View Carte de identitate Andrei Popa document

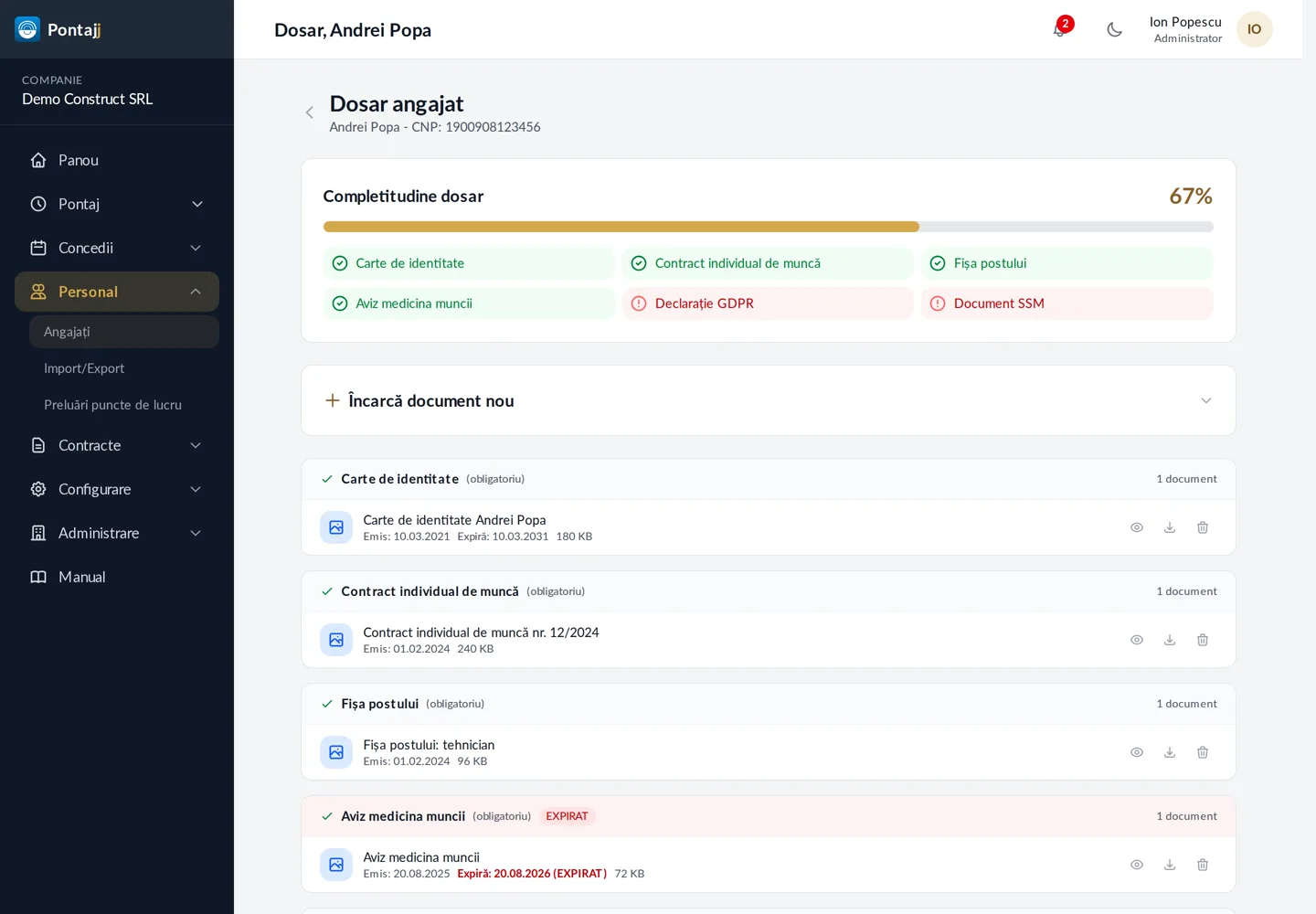click(x=1137, y=527)
